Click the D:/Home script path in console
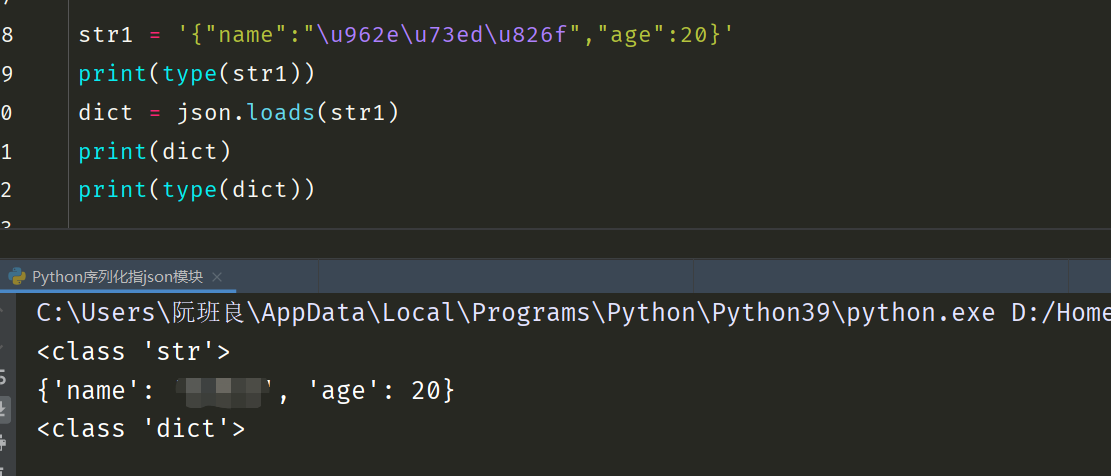This screenshot has width=1111, height=476. tap(1060, 313)
